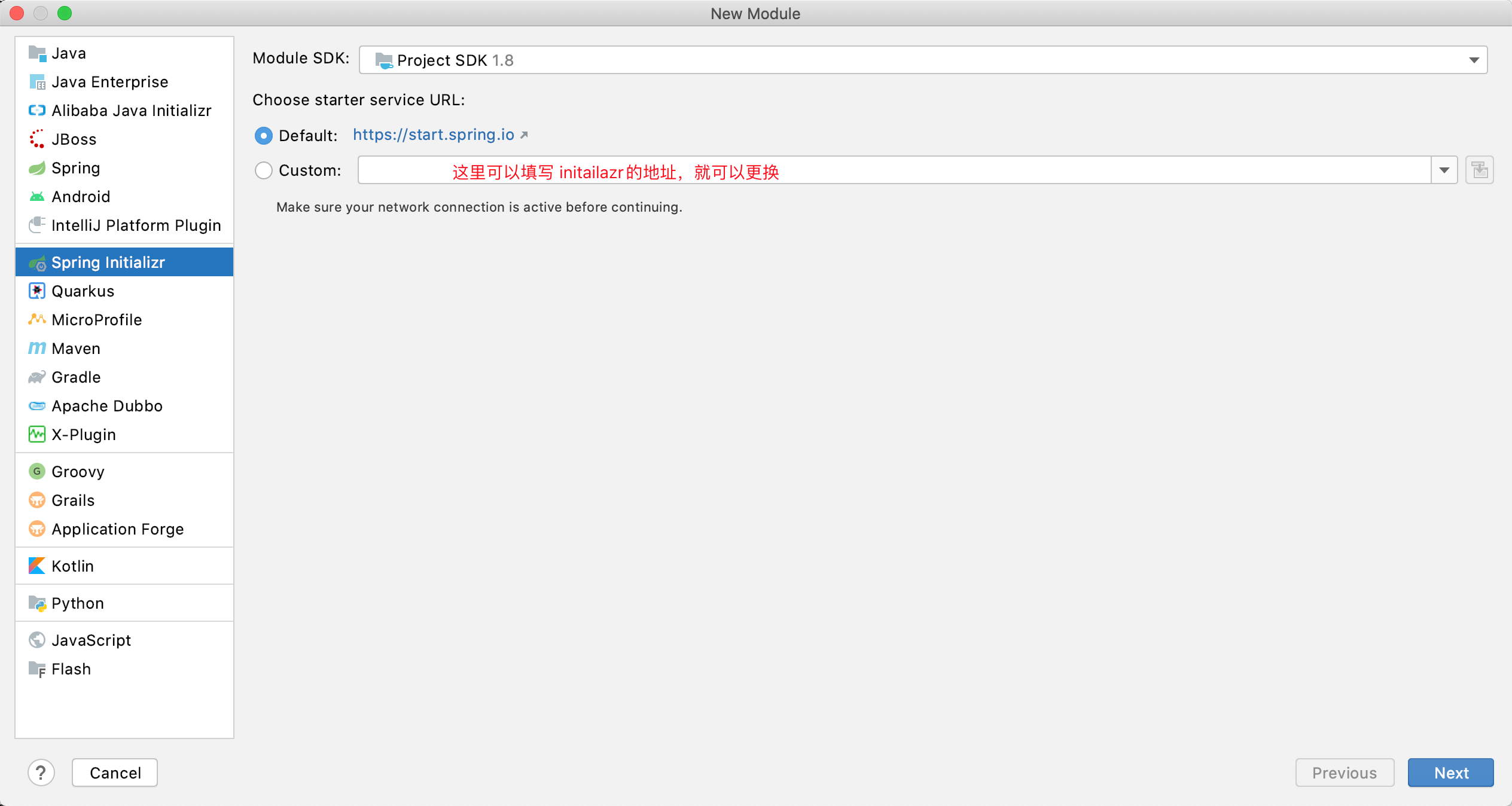Click the JBoss red dots icon
Screen dimensions: 1512x806
[x=37, y=139]
